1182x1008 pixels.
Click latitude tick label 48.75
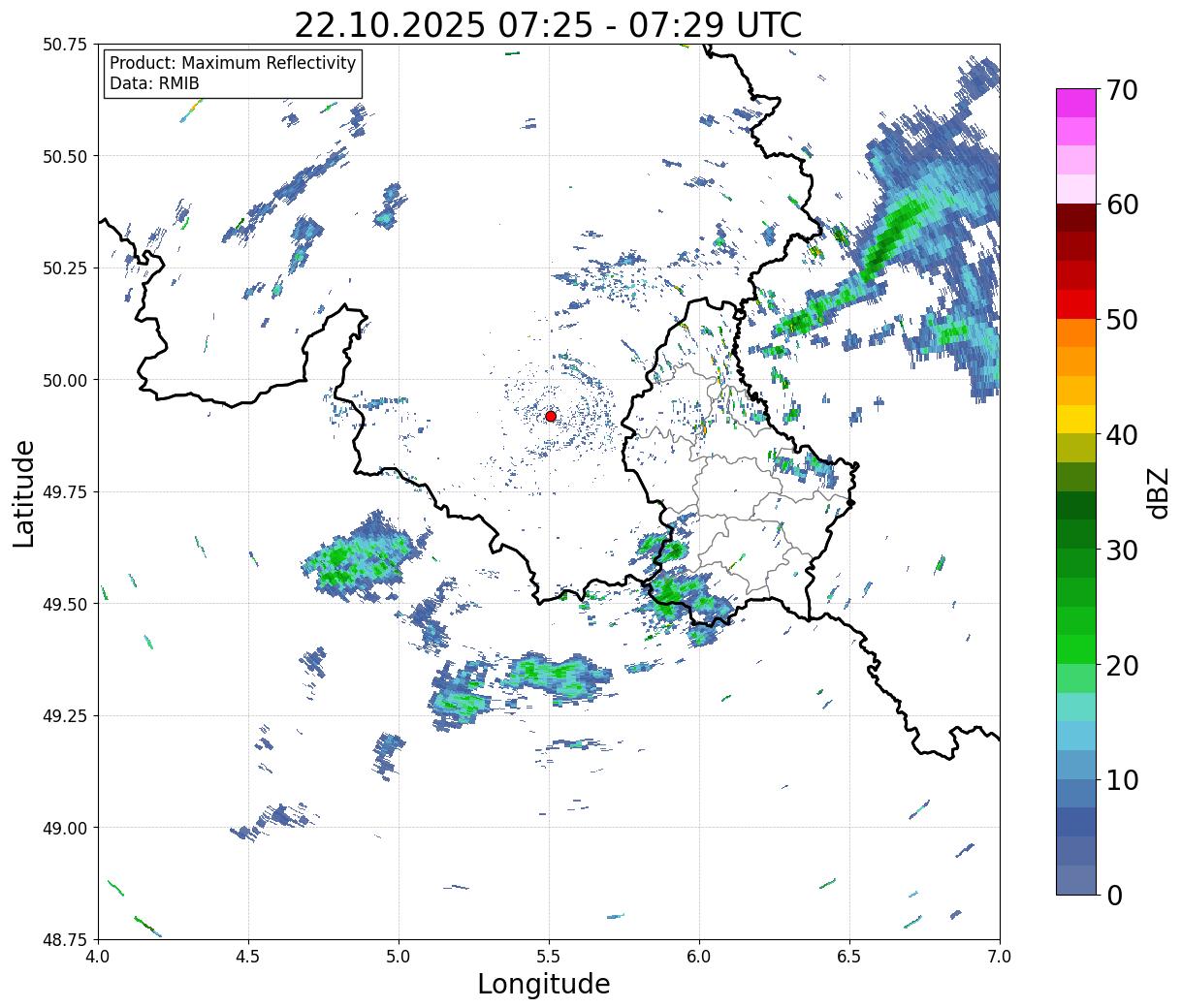click(x=65, y=939)
